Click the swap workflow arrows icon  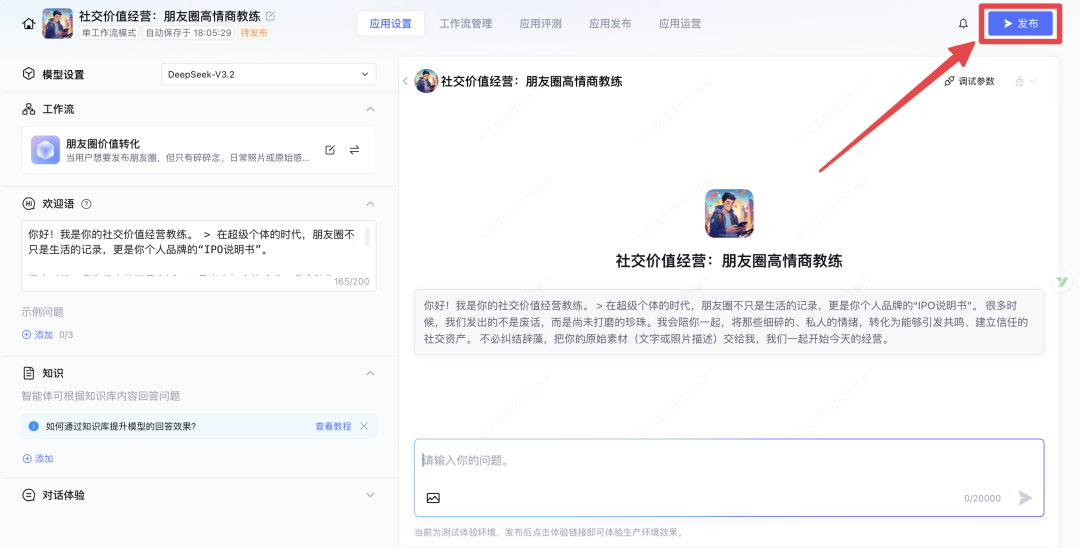coord(354,150)
